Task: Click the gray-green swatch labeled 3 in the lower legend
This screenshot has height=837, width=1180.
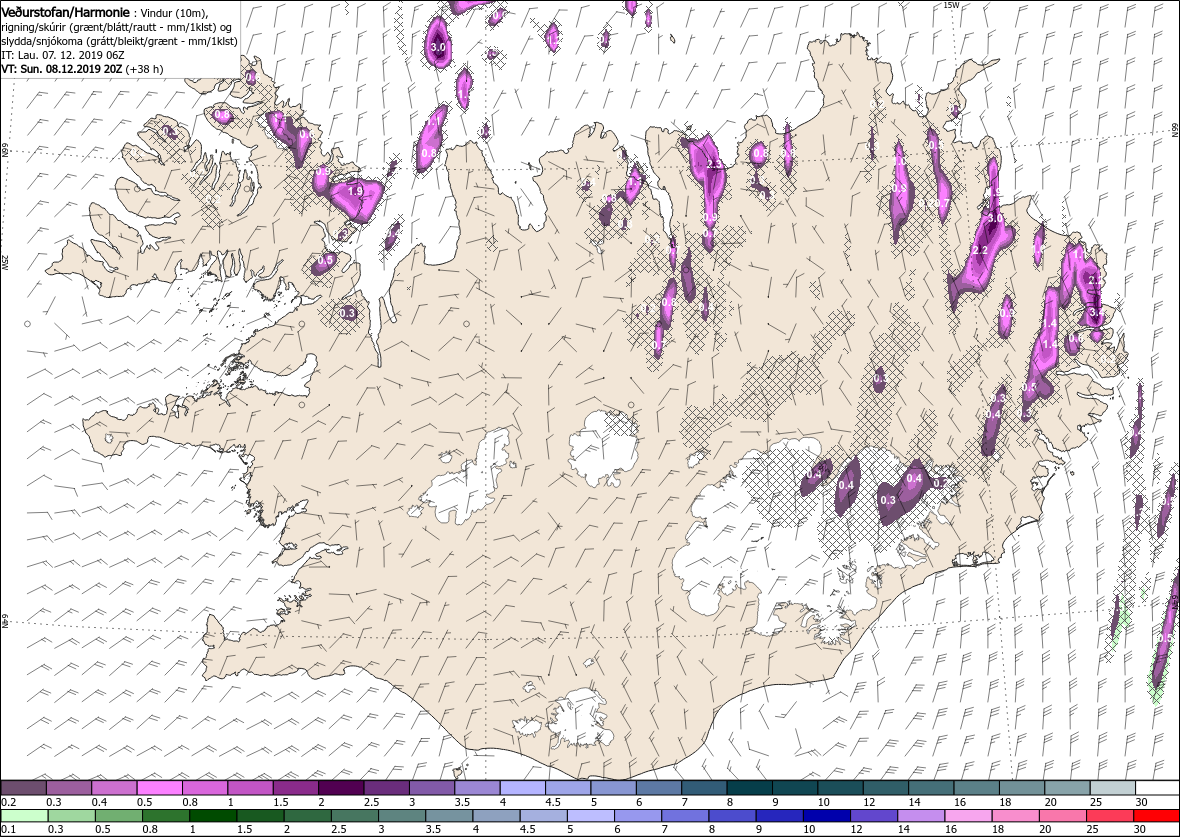Action: [x=402, y=816]
